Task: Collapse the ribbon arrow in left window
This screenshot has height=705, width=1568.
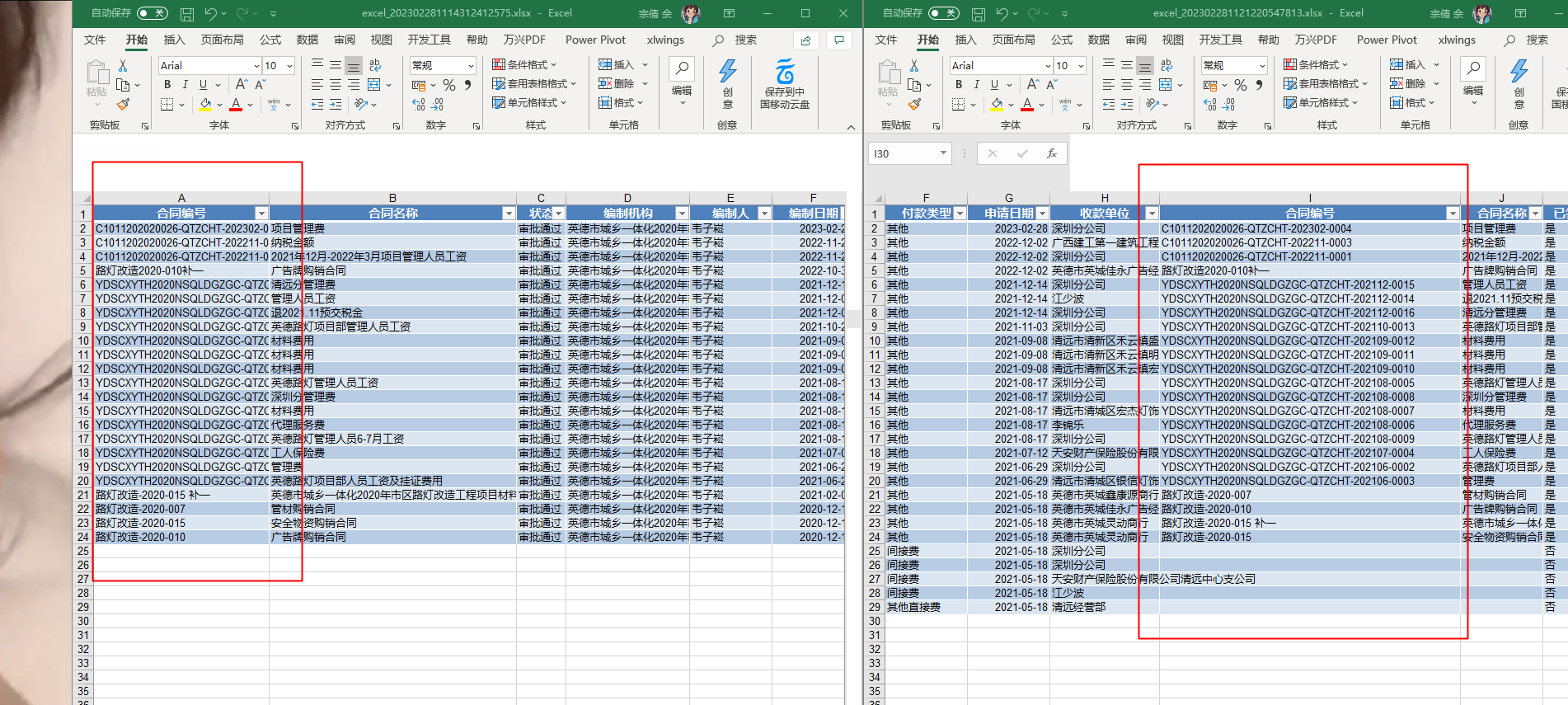Action: pyautogui.click(x=851, y=127)
